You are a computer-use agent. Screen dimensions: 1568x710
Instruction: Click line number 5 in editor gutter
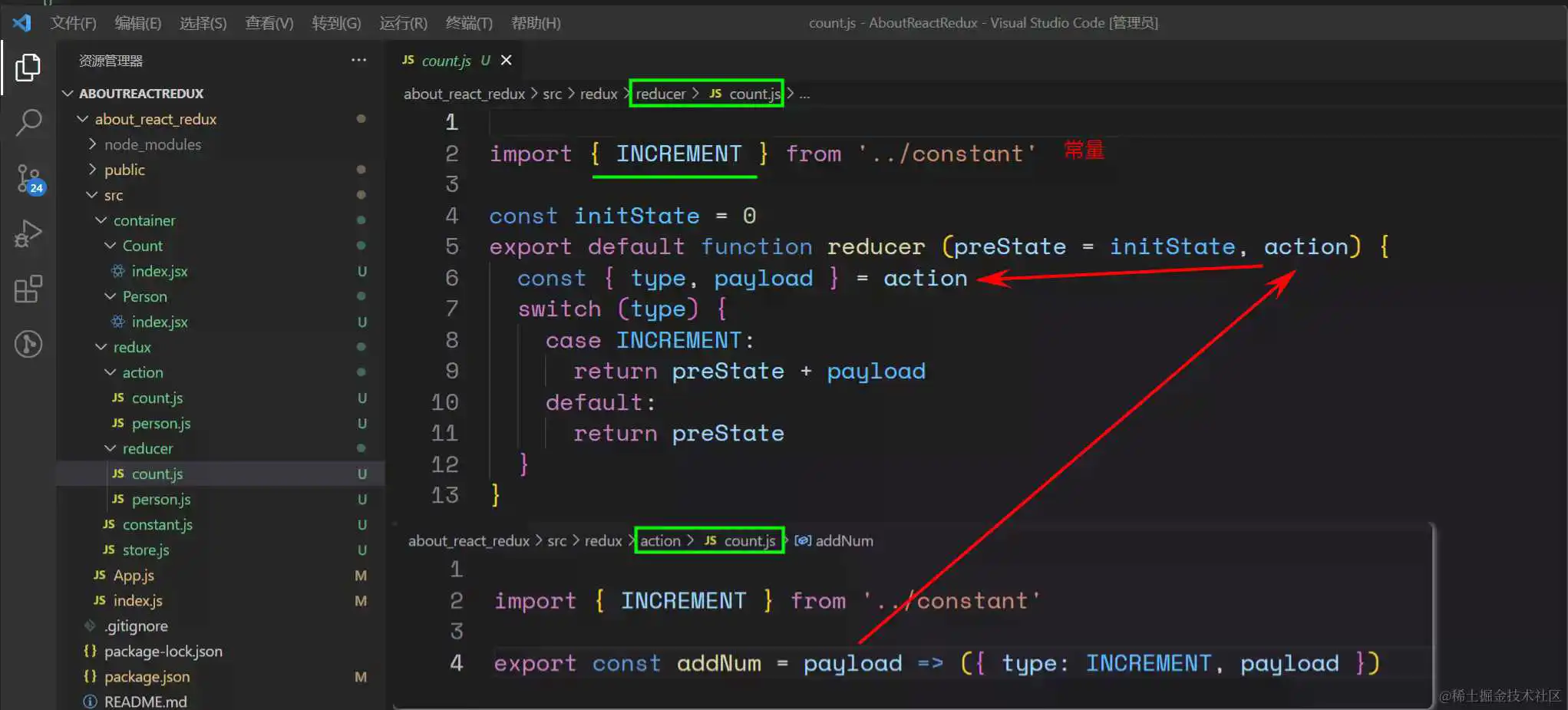pyautogui.click(x=451, y=246)
